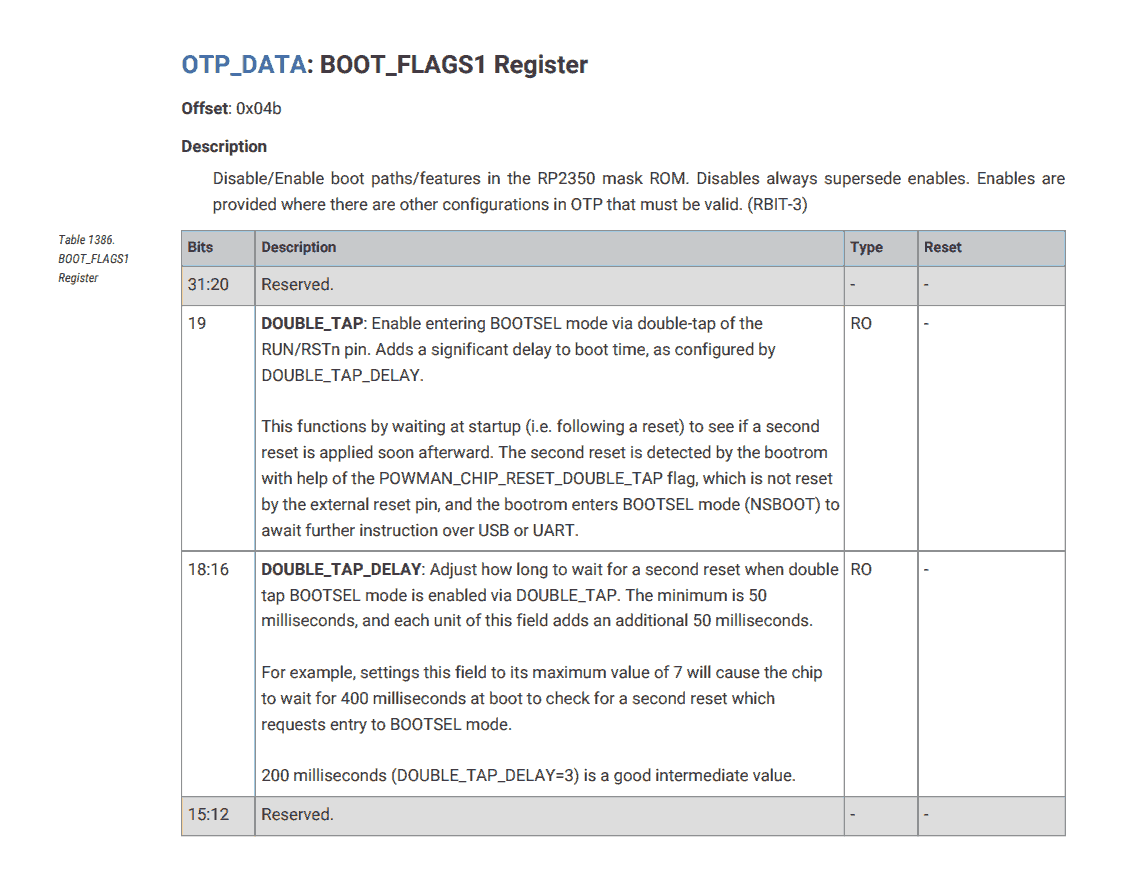Click the bold Description section heading
1122x890 pixels.
[x=224, y=146]
